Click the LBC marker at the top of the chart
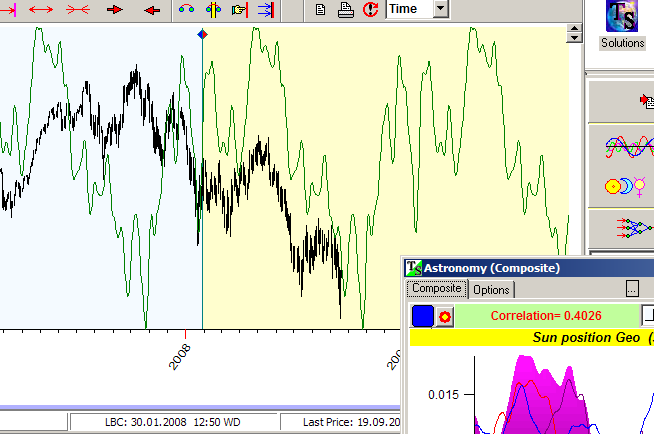The width and height of the screenshot is (654, 434). (x=203, y=35)
